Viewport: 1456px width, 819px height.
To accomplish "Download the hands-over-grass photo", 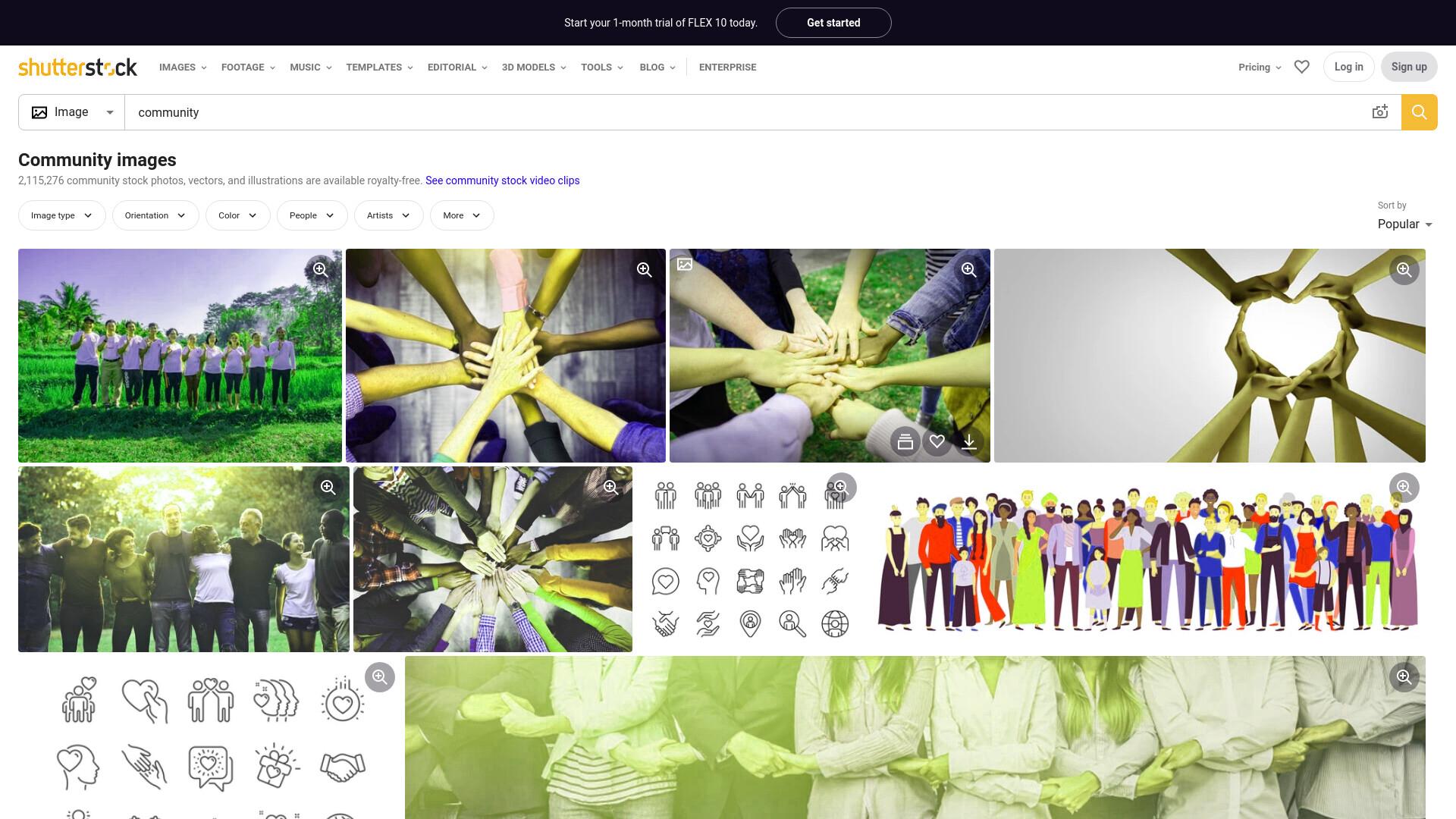I will (x=969, y=441).
